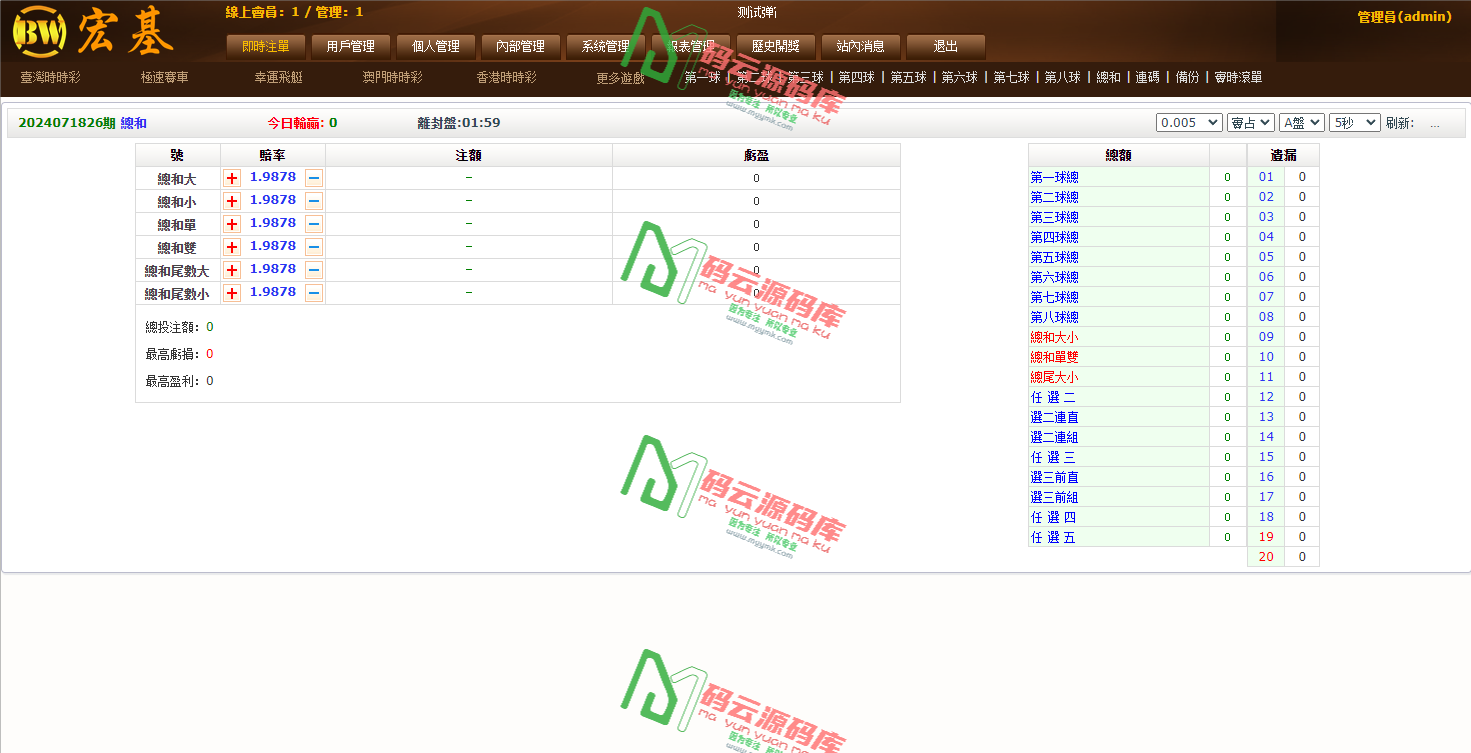
Task: Click the plus icon next to 總和單
Action: pos(231,223)
